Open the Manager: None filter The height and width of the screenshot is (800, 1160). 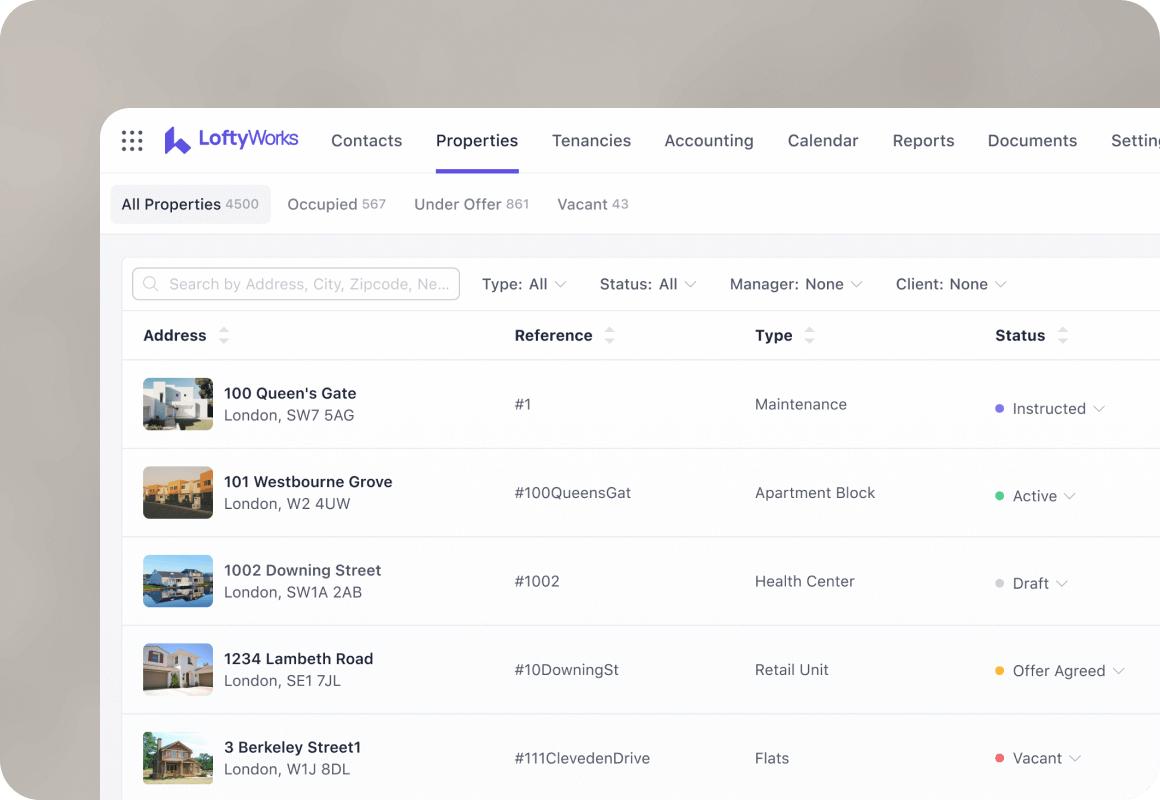pyautogui.click(x=796, y=284)
